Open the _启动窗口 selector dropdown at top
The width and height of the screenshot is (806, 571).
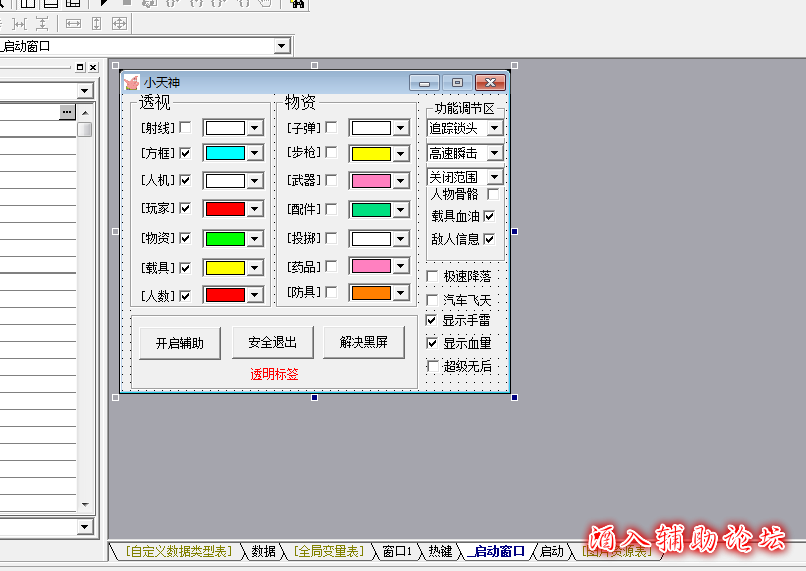click(x=282, y=46)
